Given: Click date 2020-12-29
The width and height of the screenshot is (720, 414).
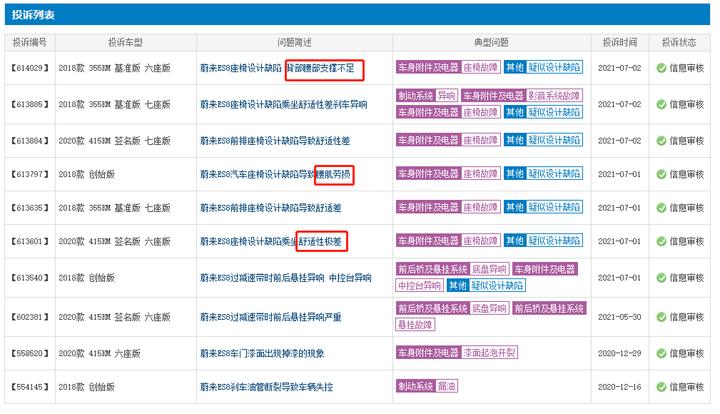Looking at the screenshot, I should point(619,353).
